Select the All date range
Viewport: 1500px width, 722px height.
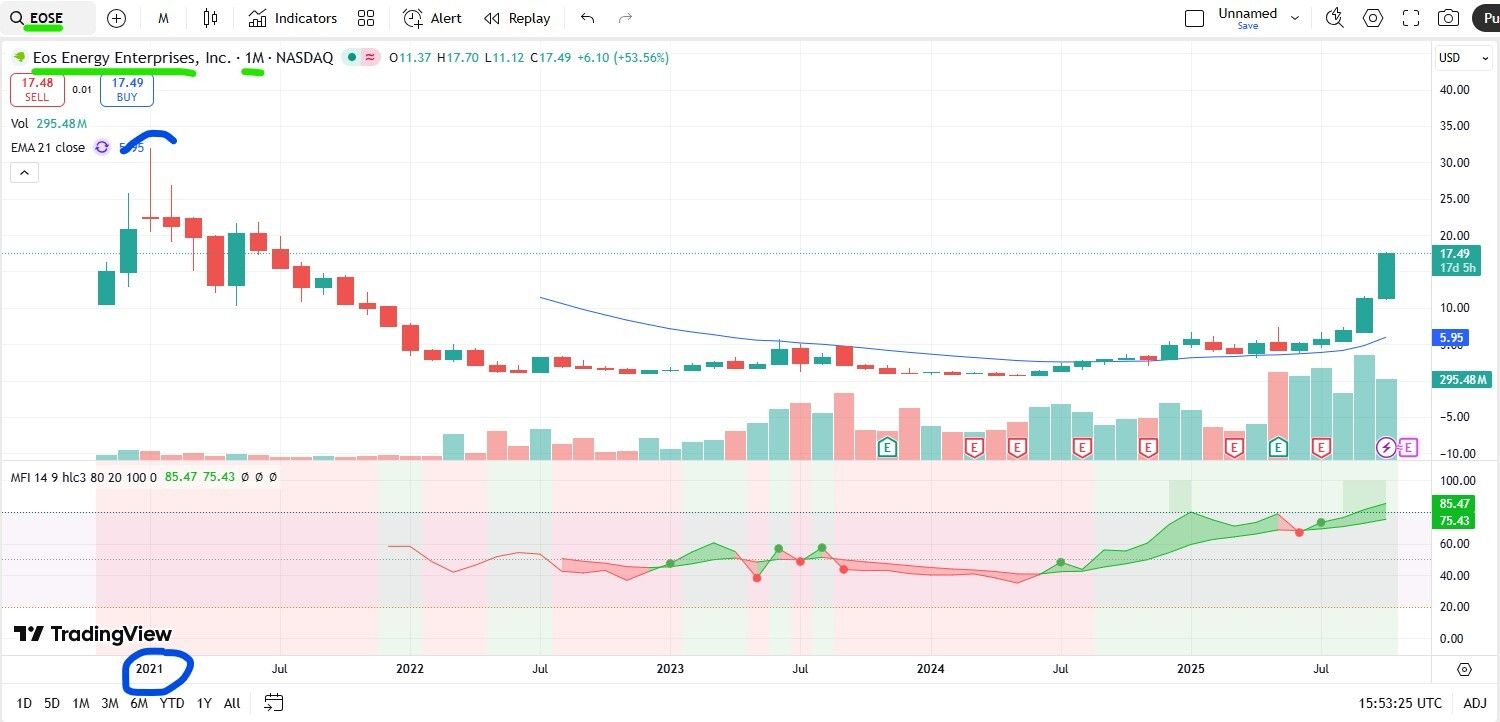232,703
